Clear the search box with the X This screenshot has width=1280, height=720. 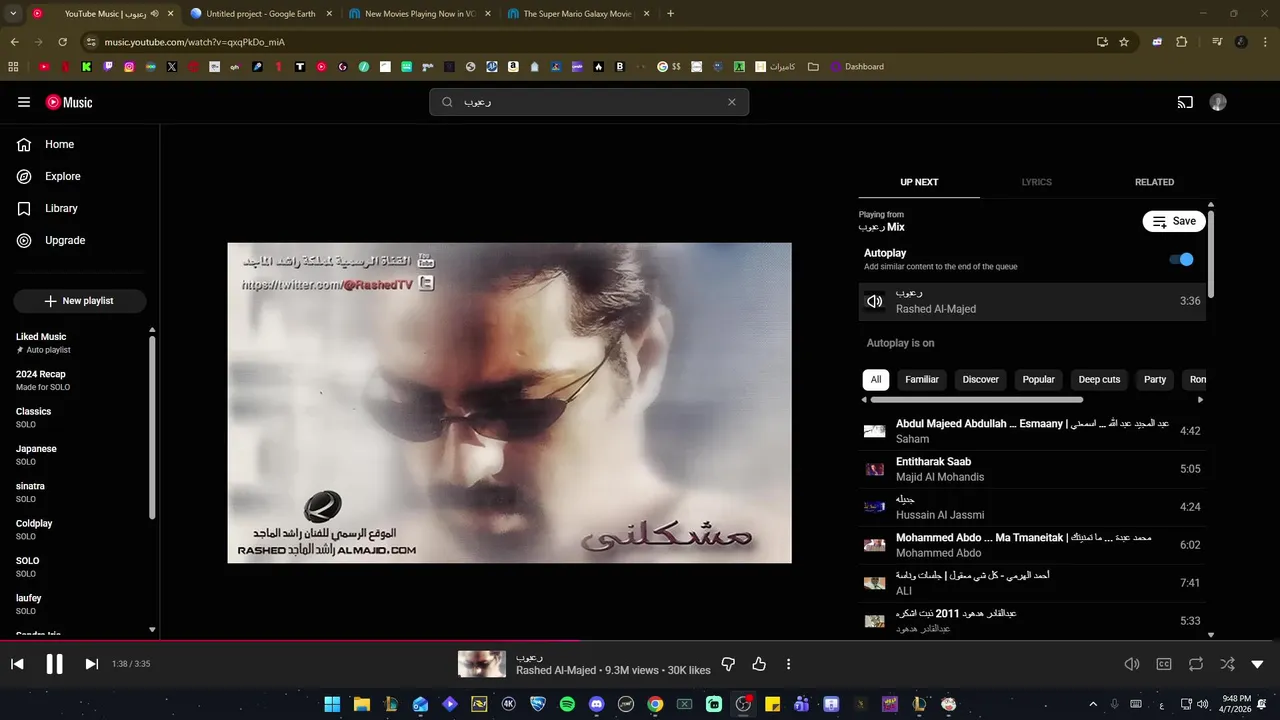[731, 102]
